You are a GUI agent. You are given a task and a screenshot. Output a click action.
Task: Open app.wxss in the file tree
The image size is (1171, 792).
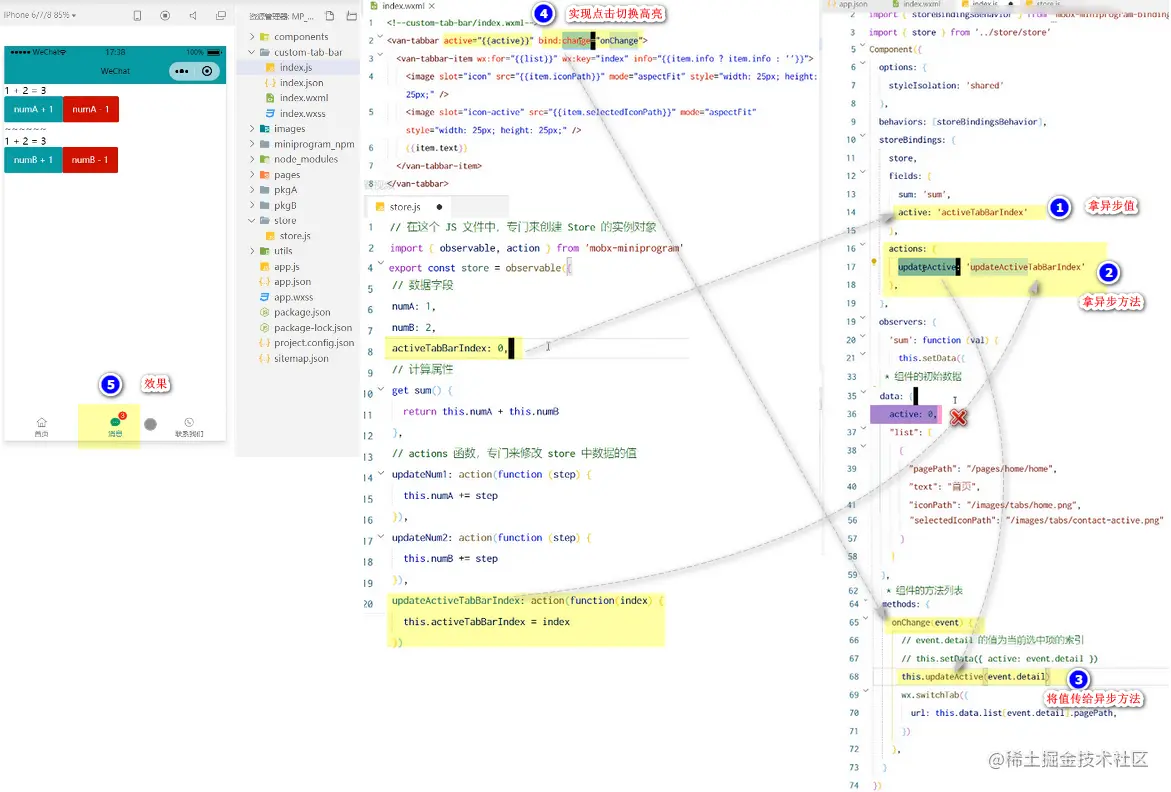(x=293, y=297)
